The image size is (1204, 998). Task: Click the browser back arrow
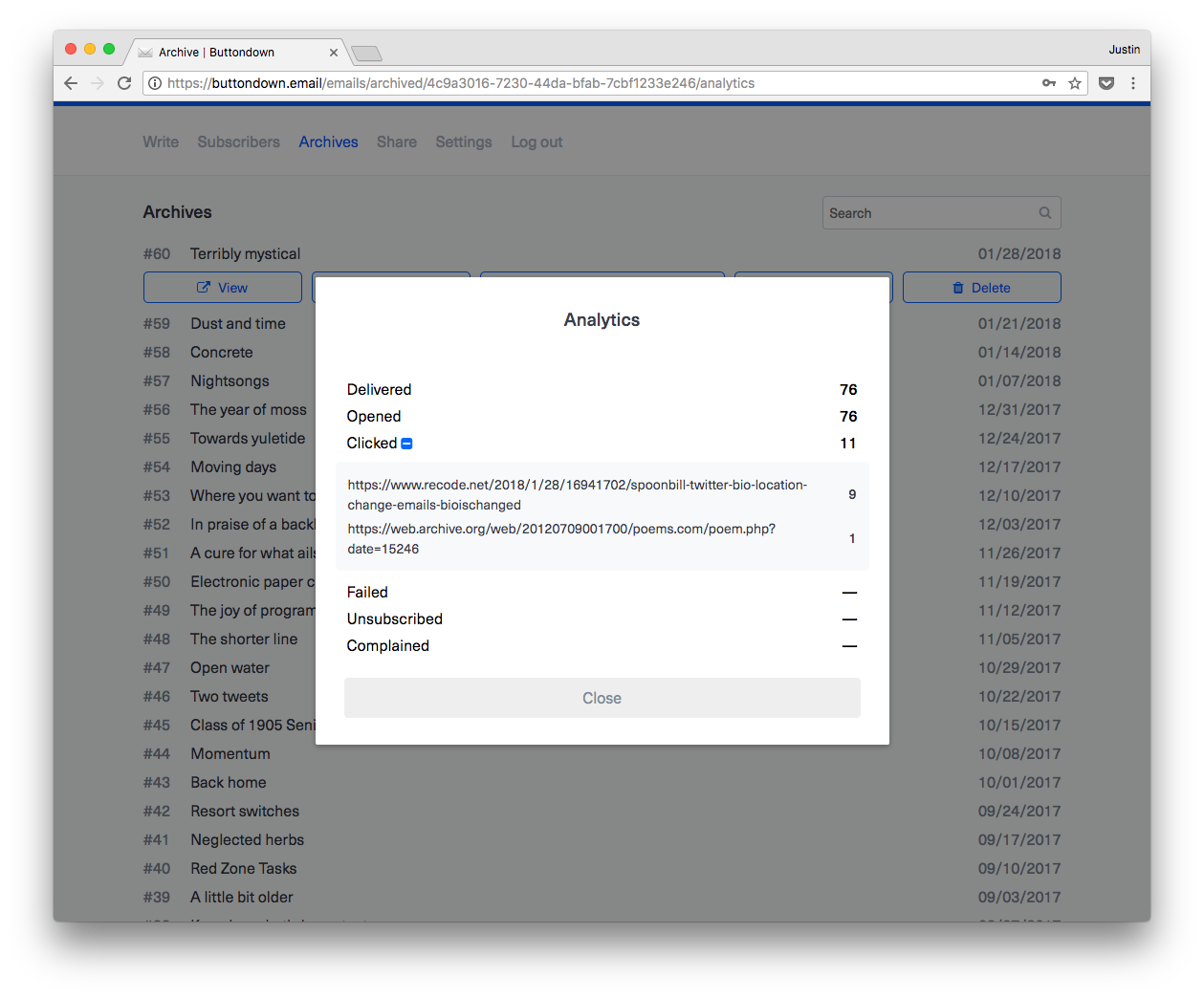point(71,83)
